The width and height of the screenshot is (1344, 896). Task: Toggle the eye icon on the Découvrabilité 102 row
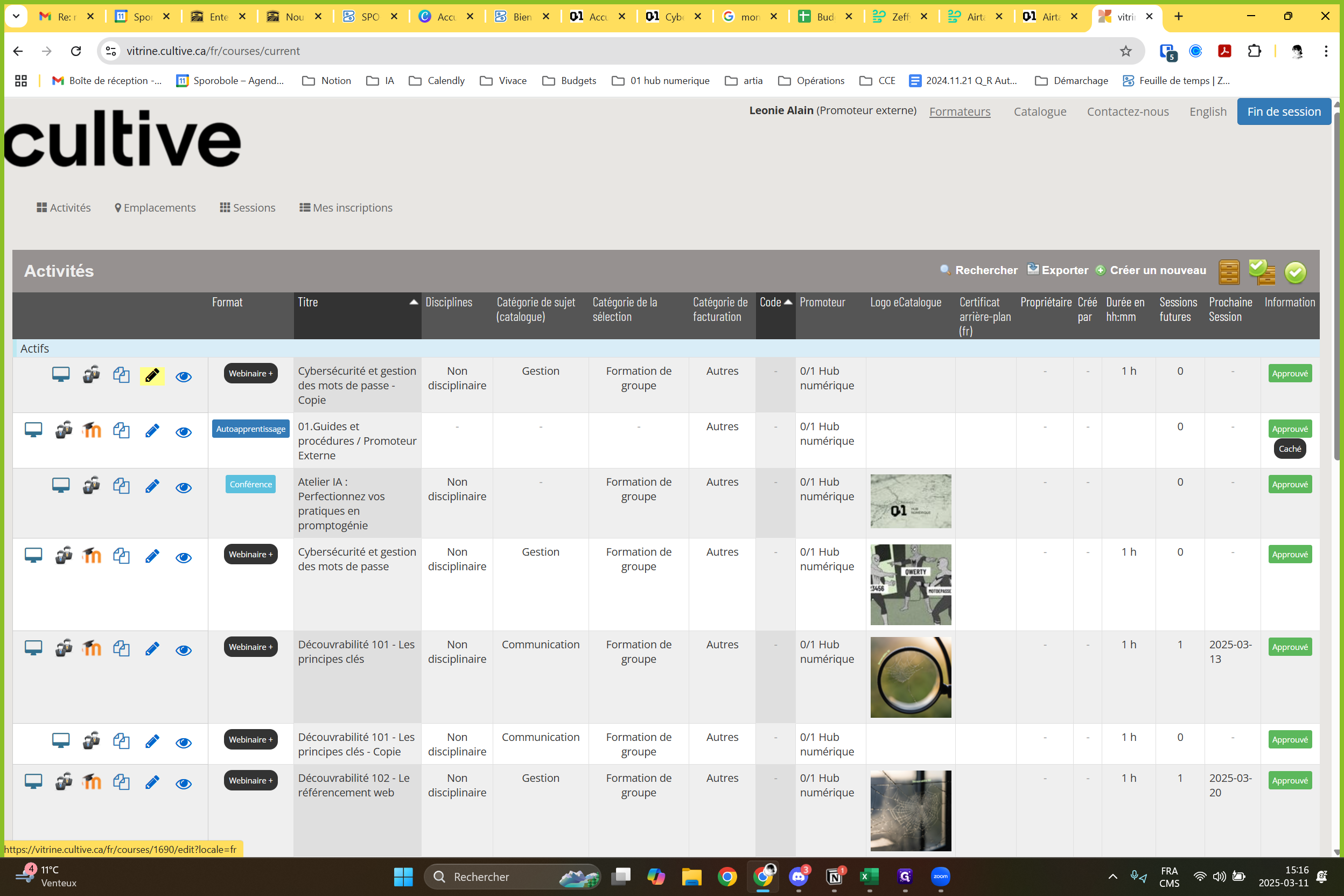point(184,783)
